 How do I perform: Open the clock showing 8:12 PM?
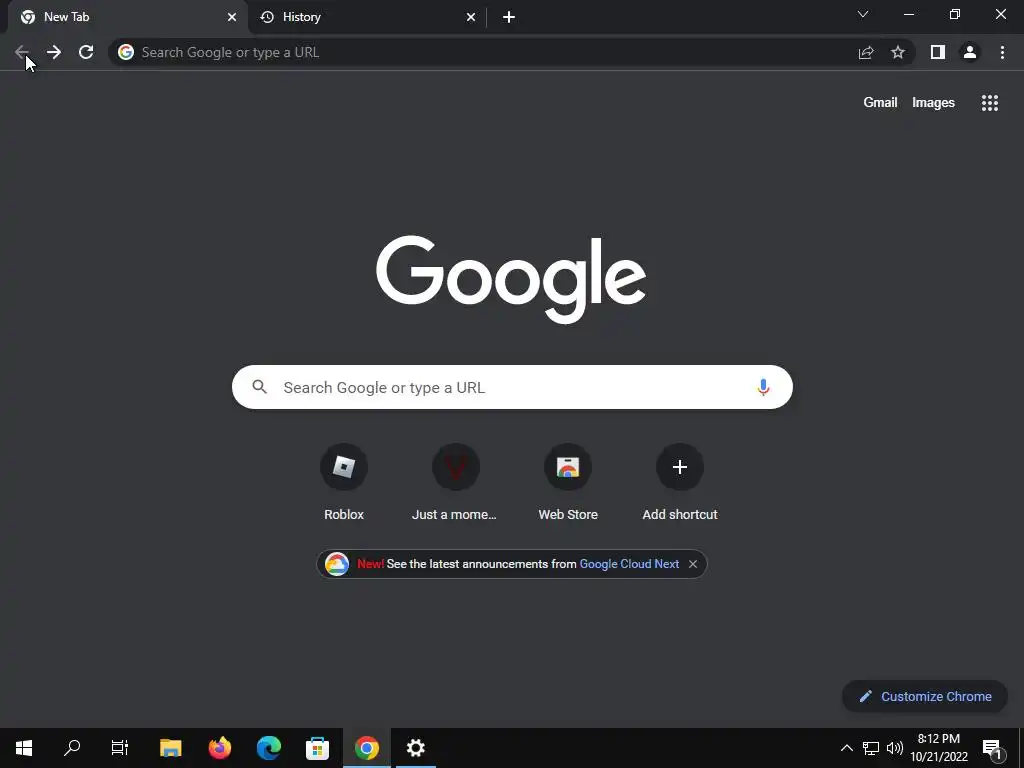(x=939, y=748)
